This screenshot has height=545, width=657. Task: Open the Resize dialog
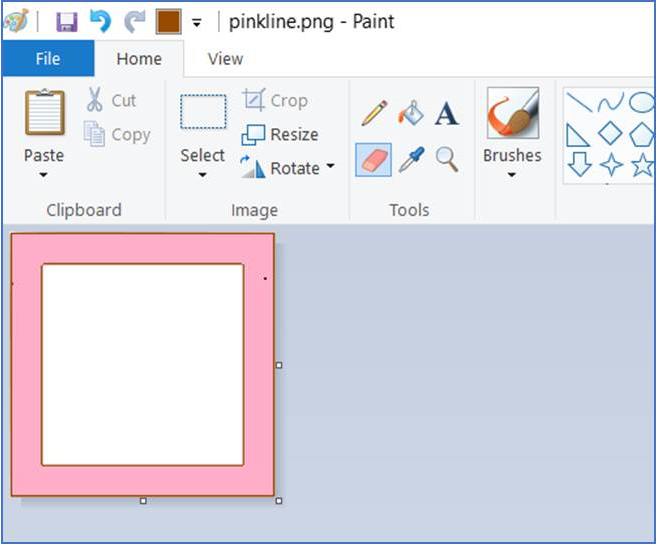[x=280, y=134]
